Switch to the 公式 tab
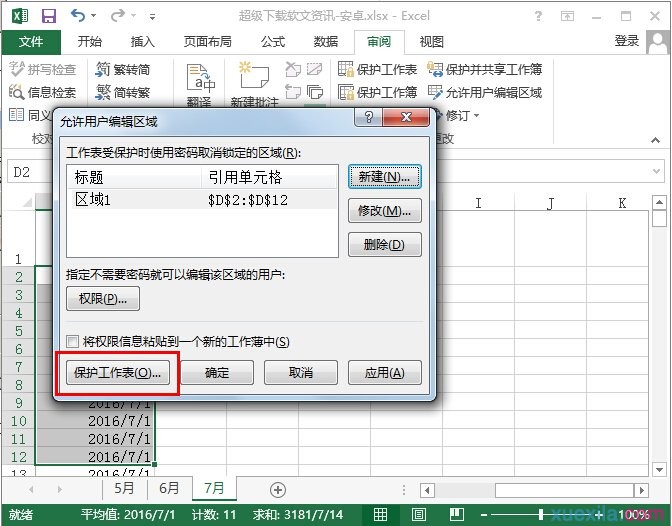672x526 pixels. click(x=273, y=42)
